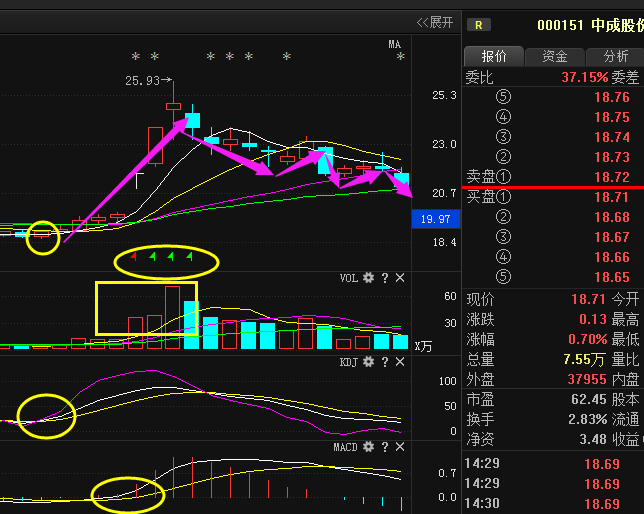This screenshot has width=644, height=514.
Task: Click the 涨幅 value 0.70%
Action: [587, 339]
